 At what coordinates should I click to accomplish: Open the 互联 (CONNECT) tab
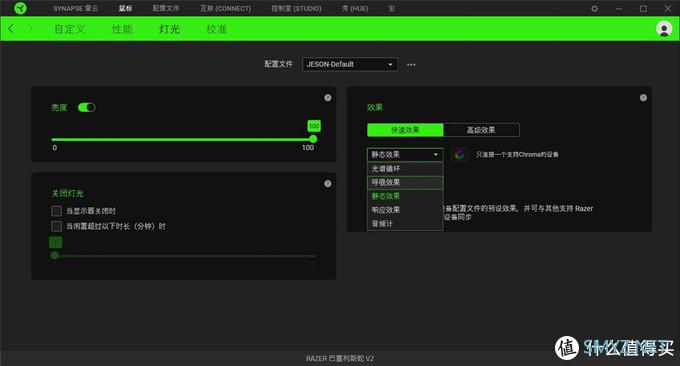click(225, 8)
